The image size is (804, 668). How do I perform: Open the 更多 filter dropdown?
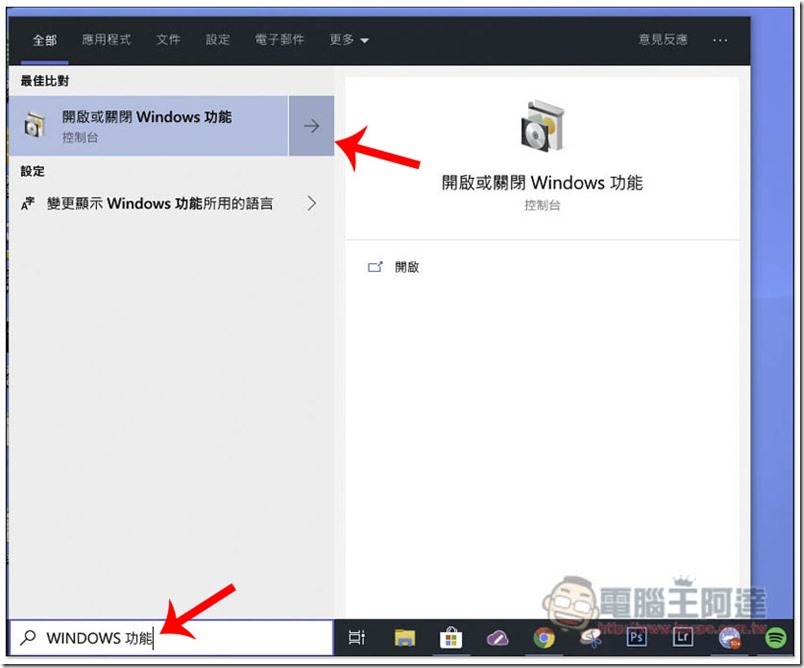pos(349,39)
